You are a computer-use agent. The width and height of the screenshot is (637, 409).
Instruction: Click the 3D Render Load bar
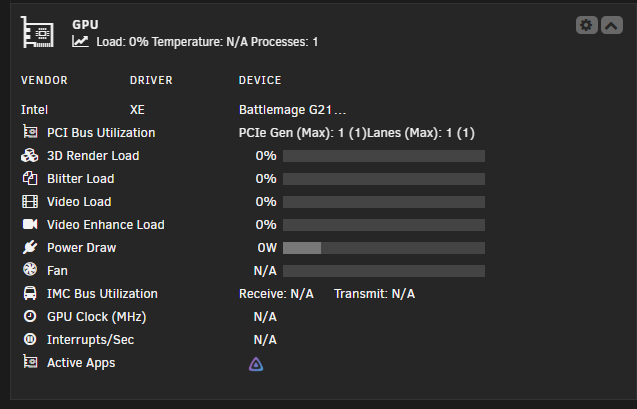[x=384, y=156]
